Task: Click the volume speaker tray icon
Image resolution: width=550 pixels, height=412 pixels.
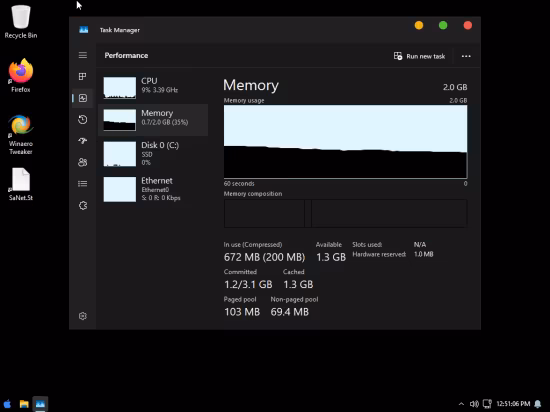Action: point(474,404)
